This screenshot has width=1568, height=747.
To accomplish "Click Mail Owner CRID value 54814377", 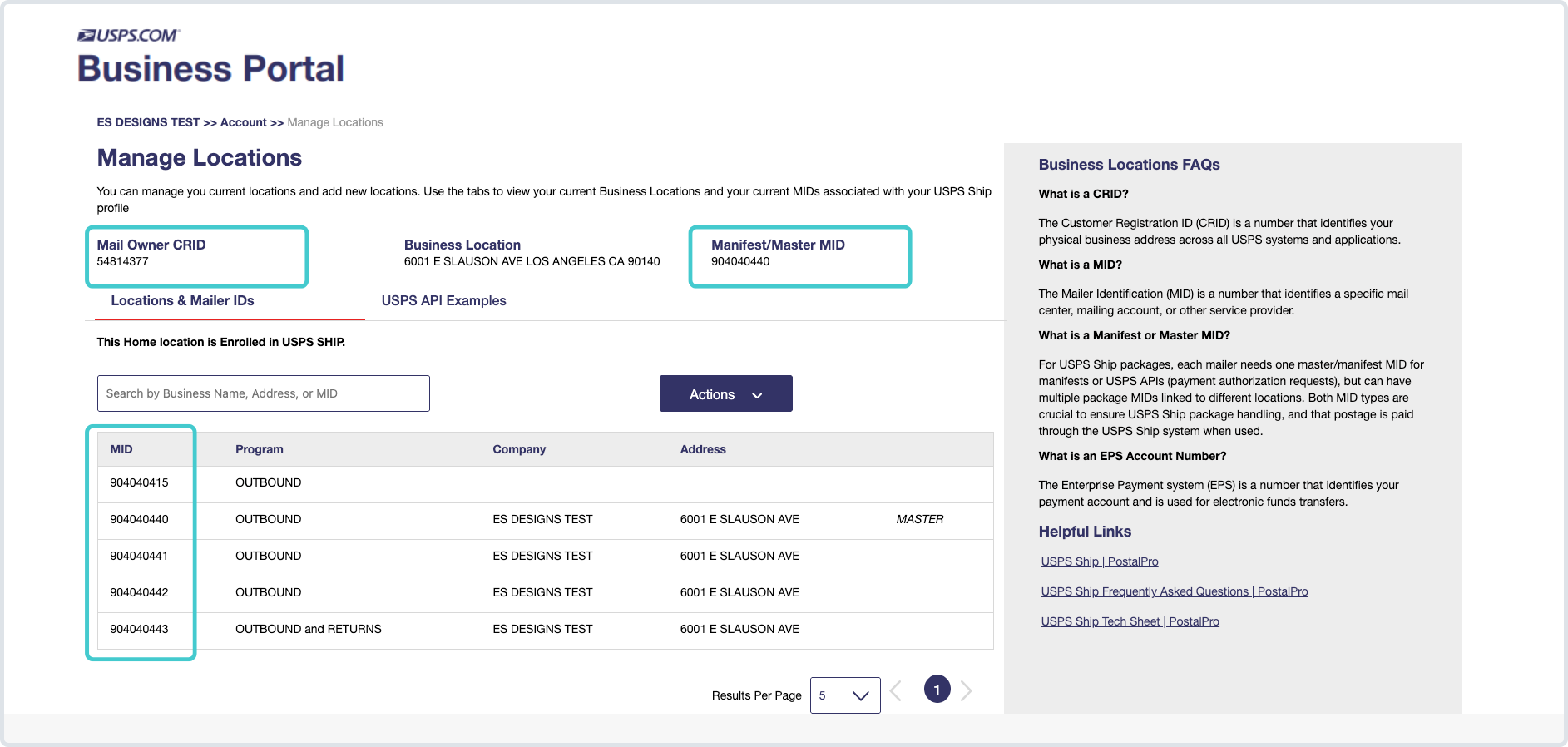I will click(122, 261).
